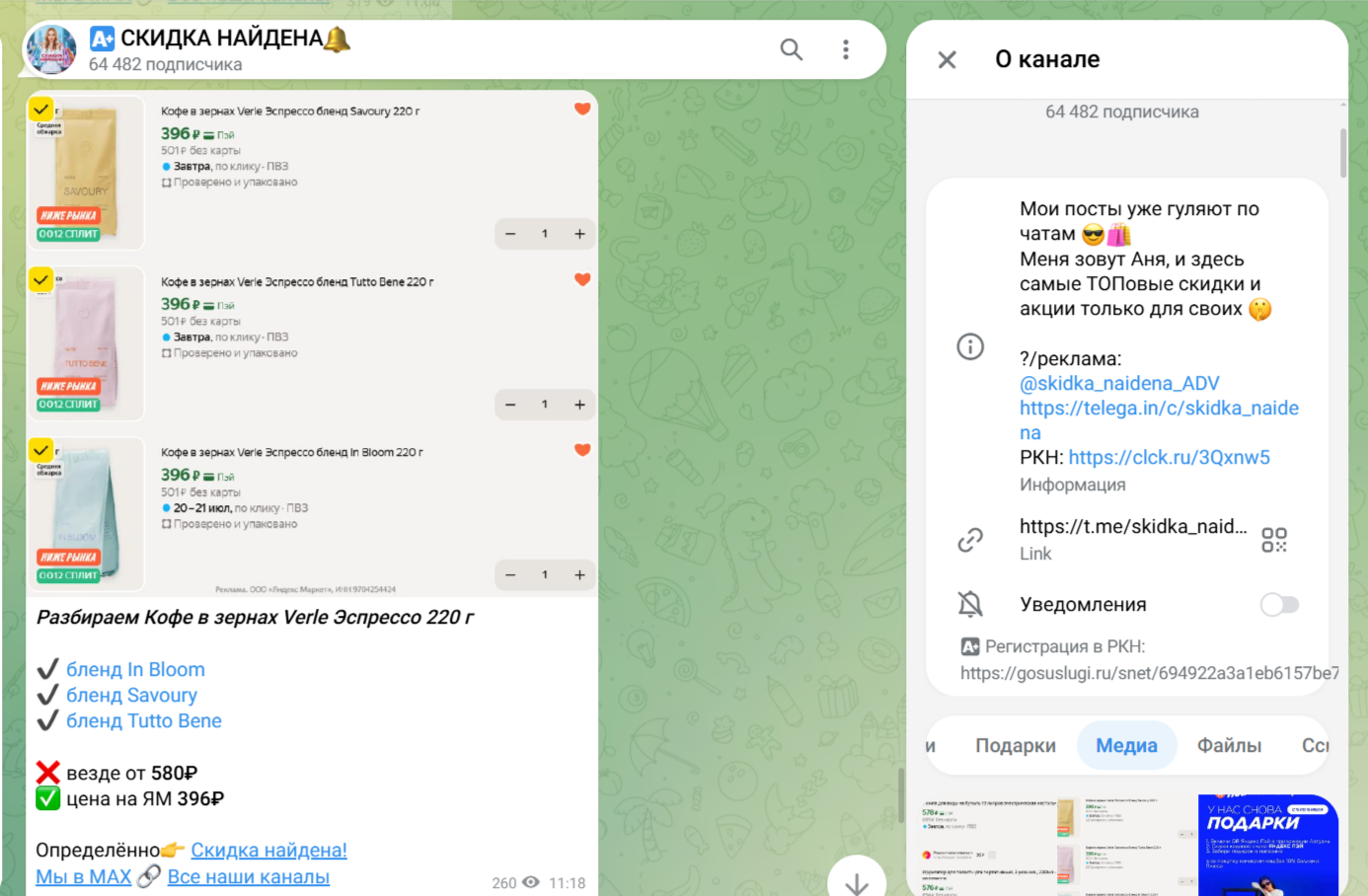Open the middle media thumbnail in the Медиа grid
Image resolution: width=1368 pixels, height=896 pixels.
[x=1127, y=845]
